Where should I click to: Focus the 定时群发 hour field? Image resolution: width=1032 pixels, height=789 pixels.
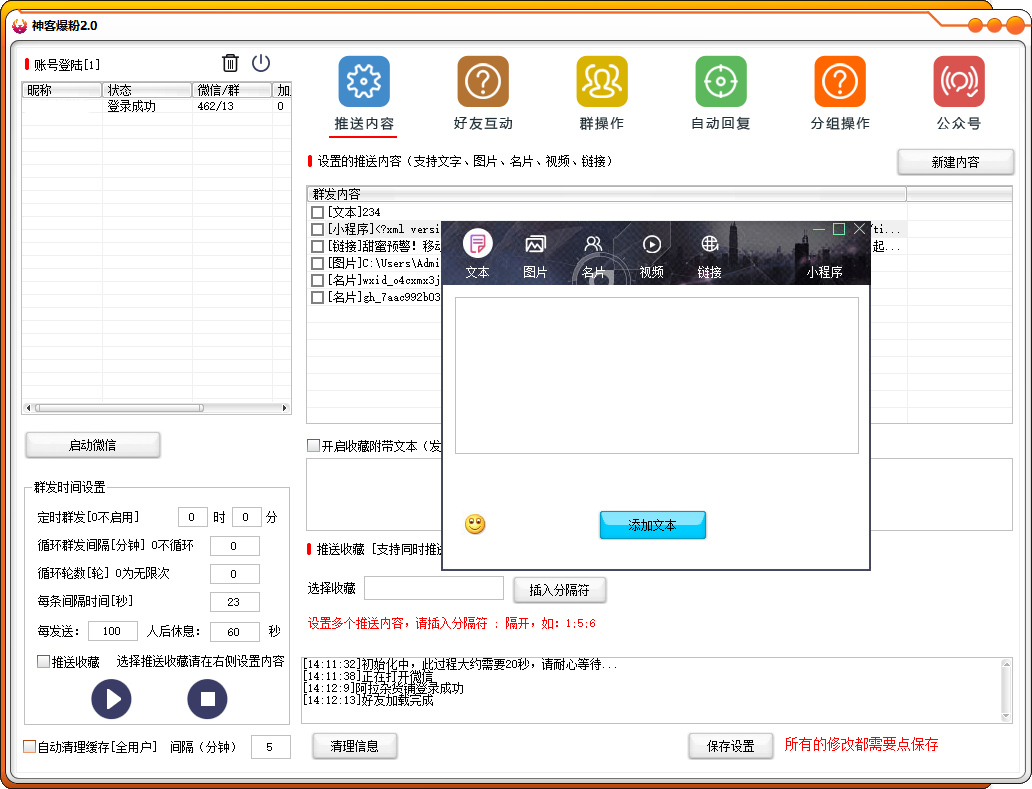[x=192, y=517]
